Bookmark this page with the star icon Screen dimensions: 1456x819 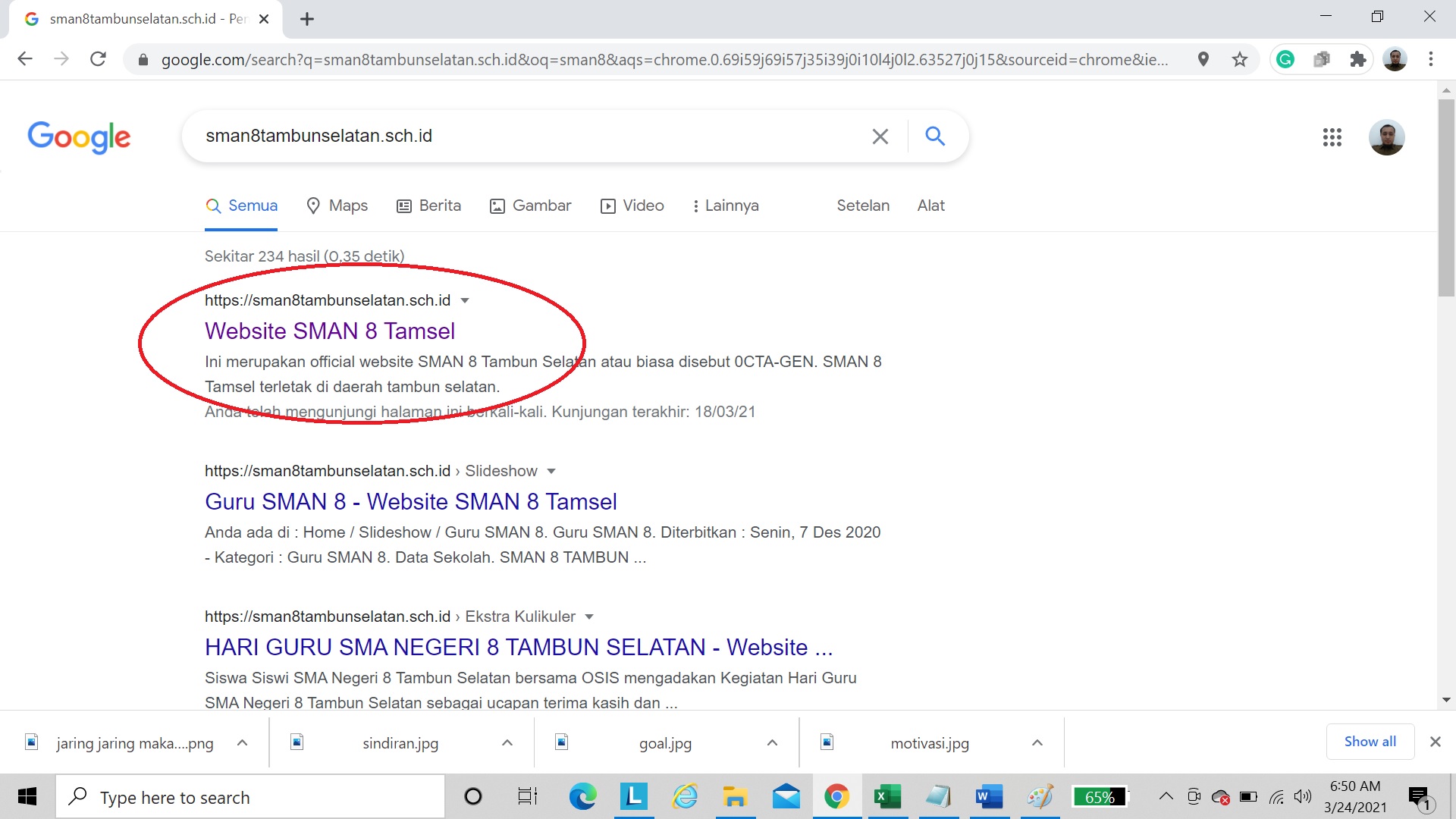click(1240, 59)
